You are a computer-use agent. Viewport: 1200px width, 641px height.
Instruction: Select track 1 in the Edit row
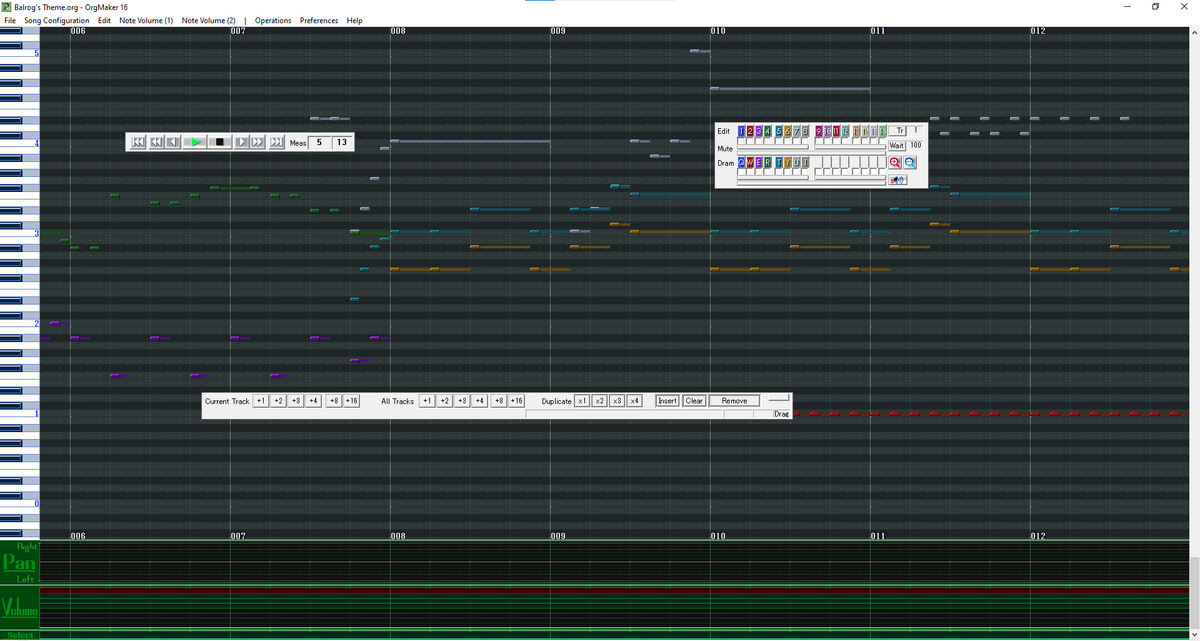coord(741,131)
